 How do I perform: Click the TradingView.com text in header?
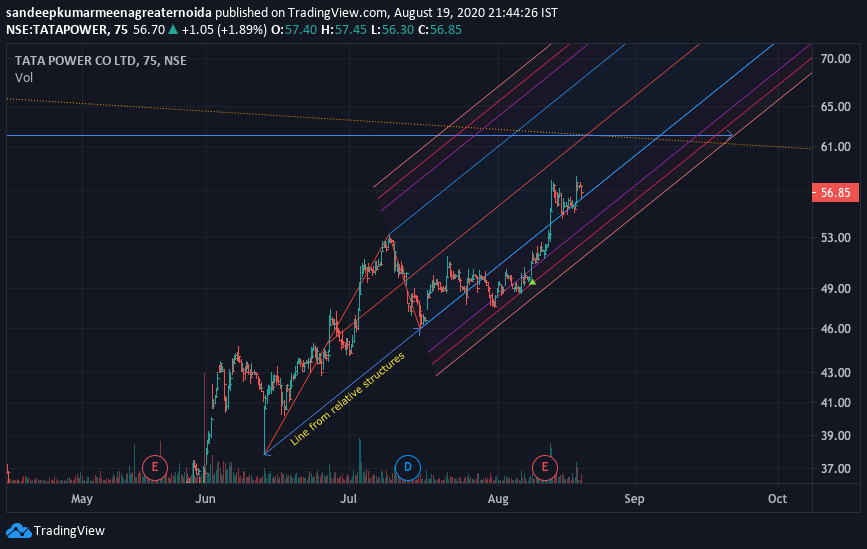(x=338, y=12)
